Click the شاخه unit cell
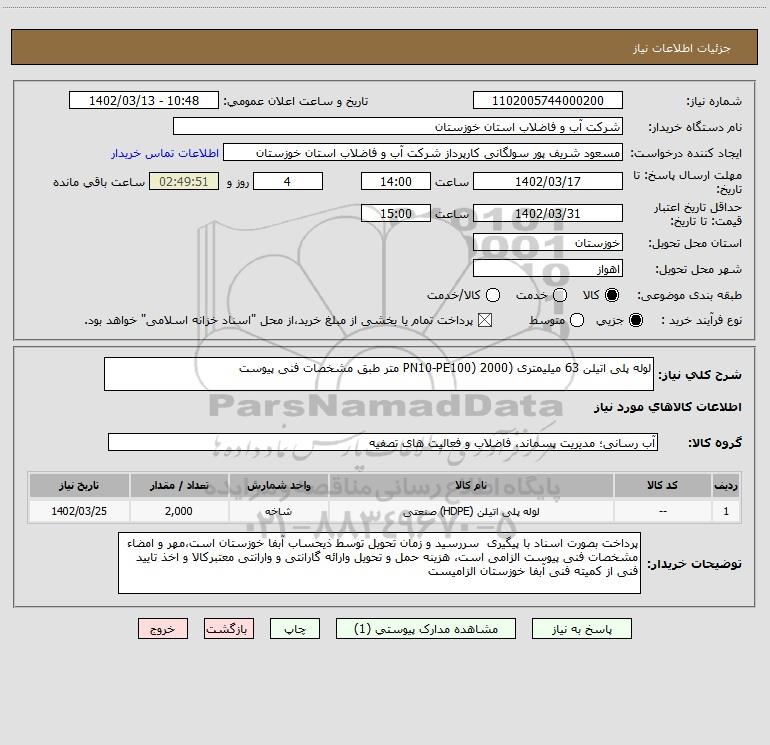 (x=278, y=511)
